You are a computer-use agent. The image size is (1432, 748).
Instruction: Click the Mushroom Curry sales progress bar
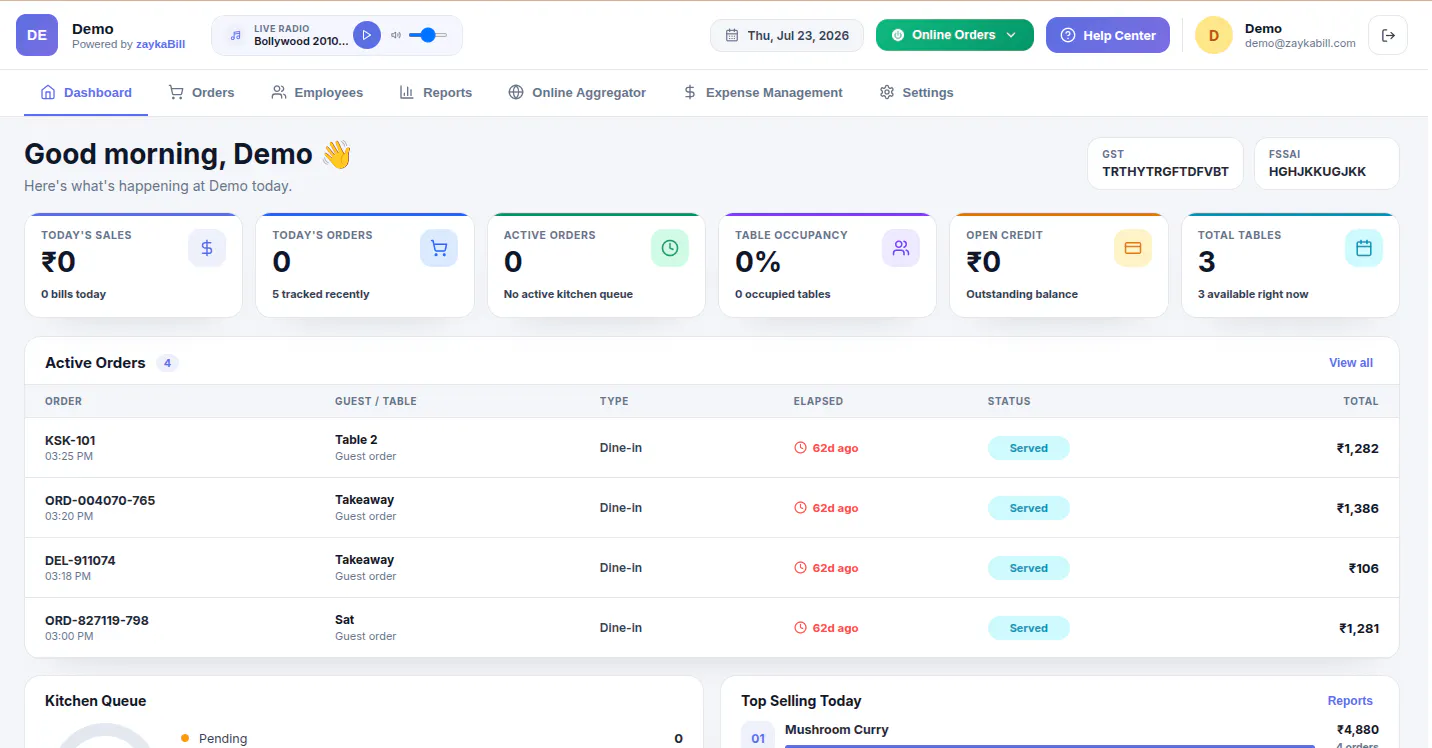tap(1050, 745)
